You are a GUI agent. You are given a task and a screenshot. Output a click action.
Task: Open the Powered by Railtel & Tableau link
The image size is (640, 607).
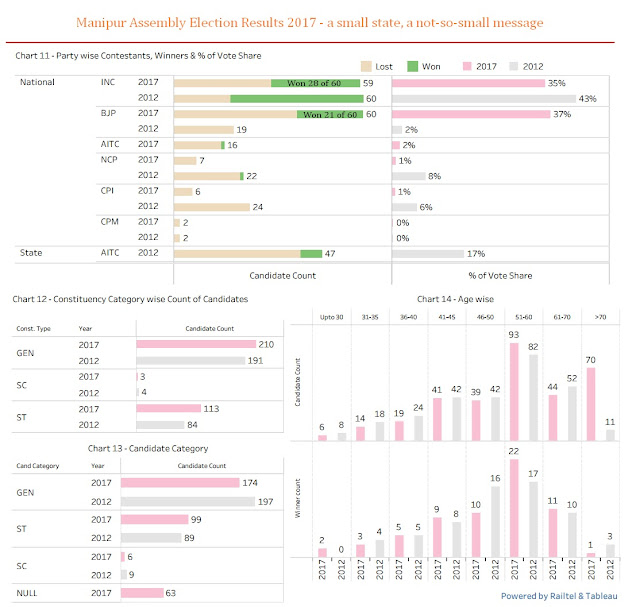pyautogui.click(x=559, y=596)
